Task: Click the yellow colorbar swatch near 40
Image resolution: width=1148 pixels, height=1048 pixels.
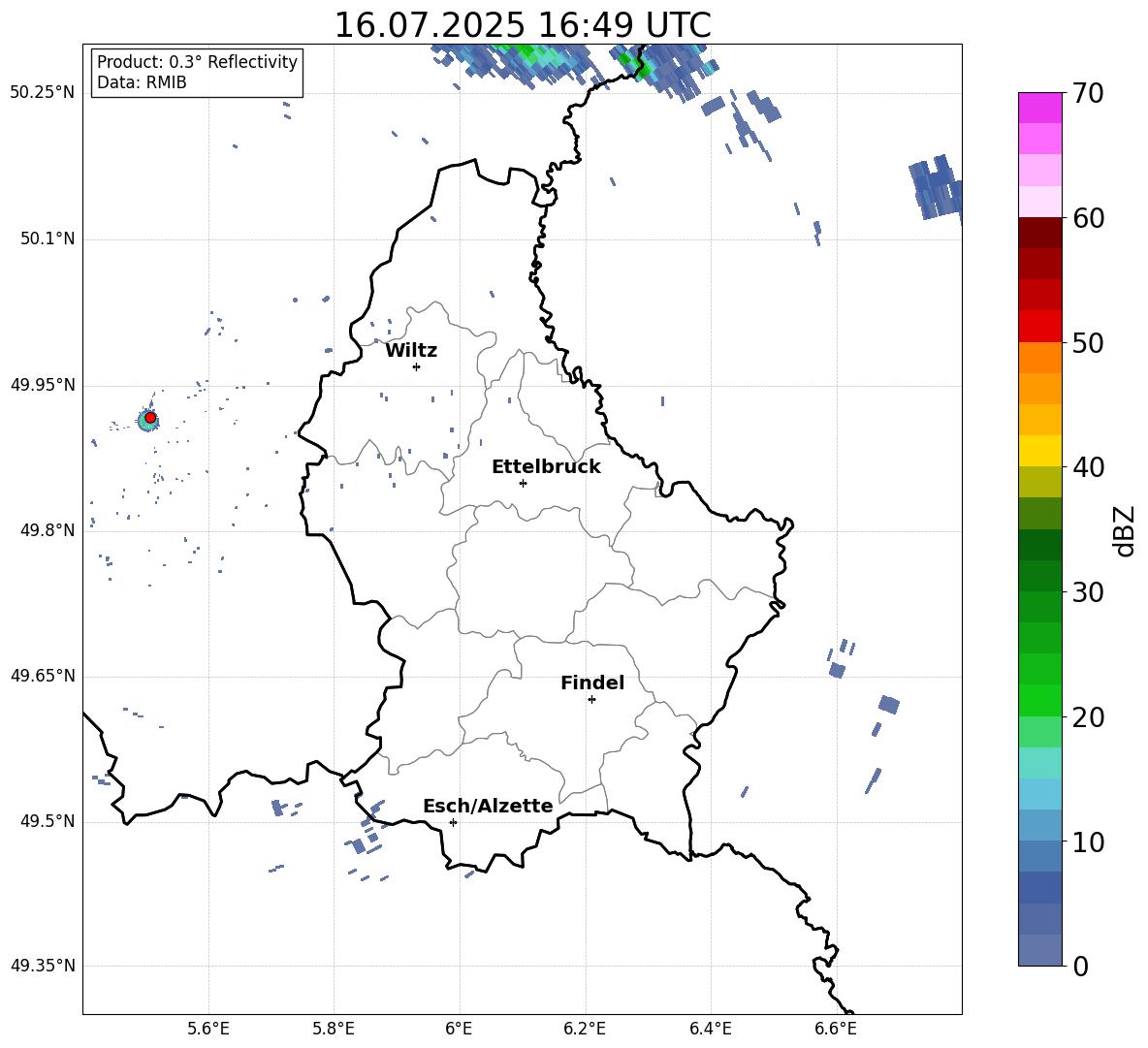Action: (x=1039, y=451)
